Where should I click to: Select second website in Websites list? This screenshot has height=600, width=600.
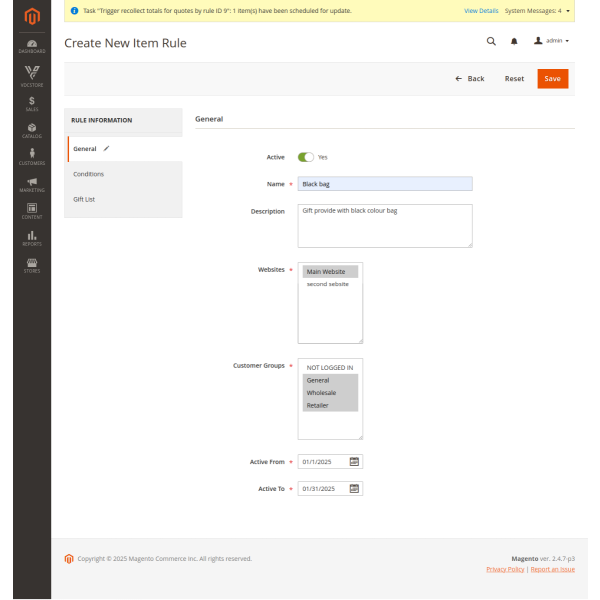coord(328,284)
